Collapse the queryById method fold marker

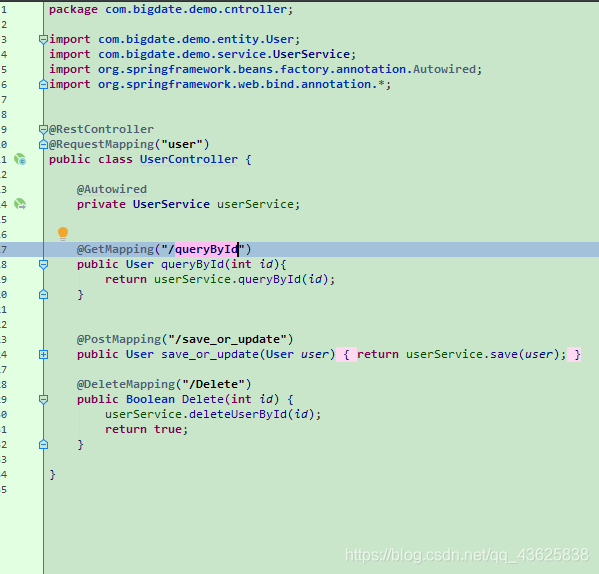[43, 264]
